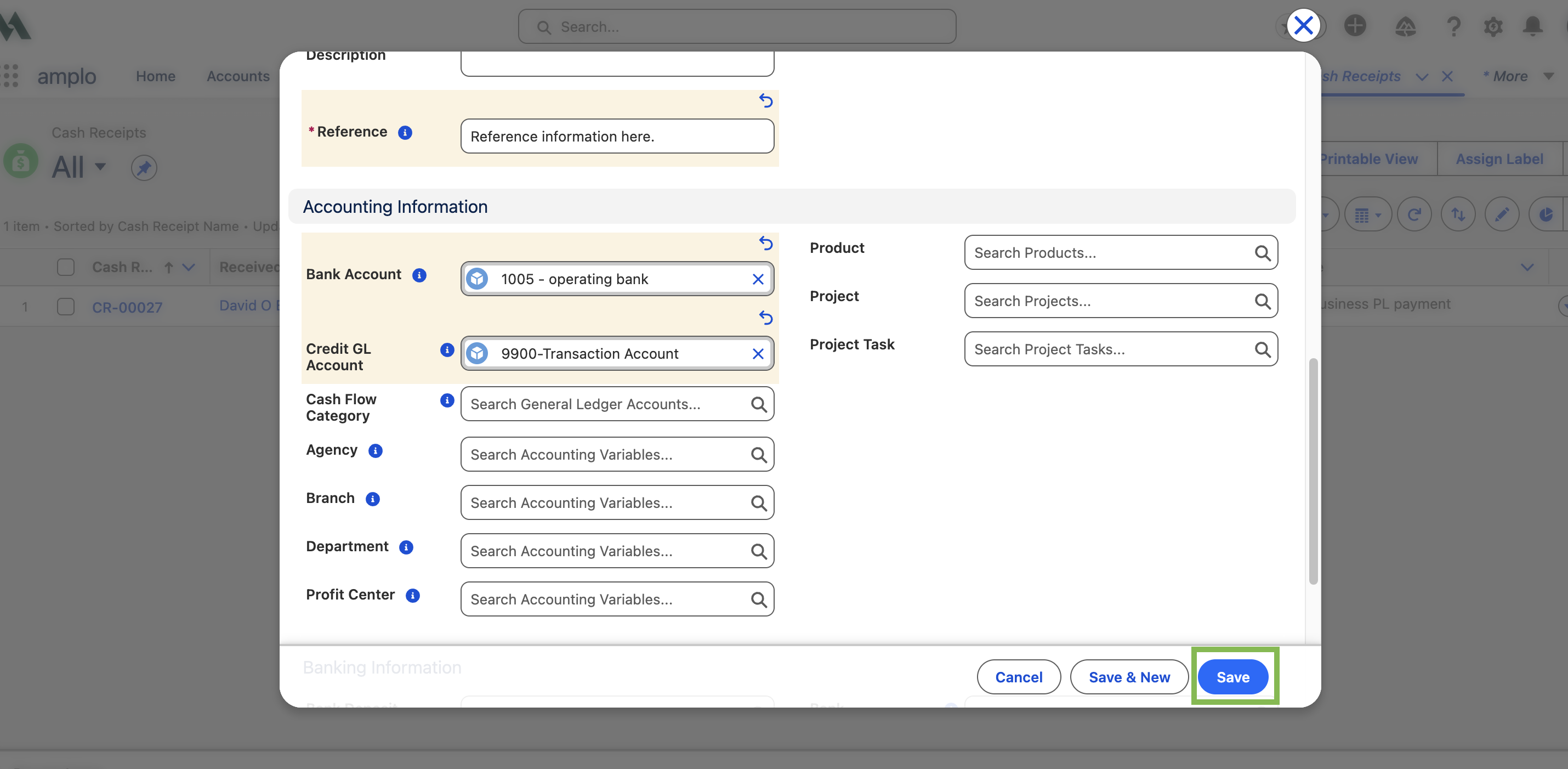The image size is (1568, 769).
Task: Open the help question mark icon
Action: tap(1453, 26)
